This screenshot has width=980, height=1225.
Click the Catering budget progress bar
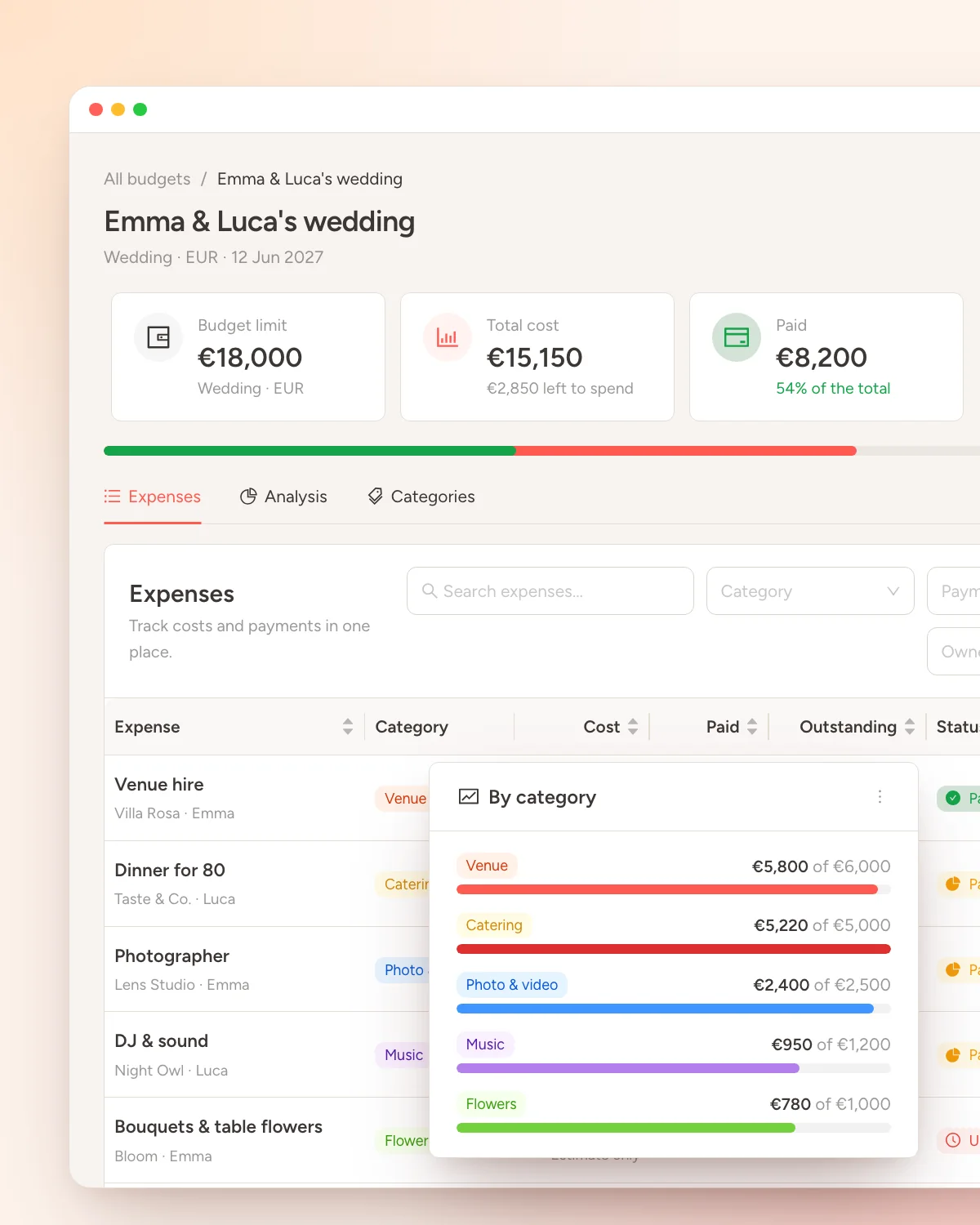tap(674, 949)
